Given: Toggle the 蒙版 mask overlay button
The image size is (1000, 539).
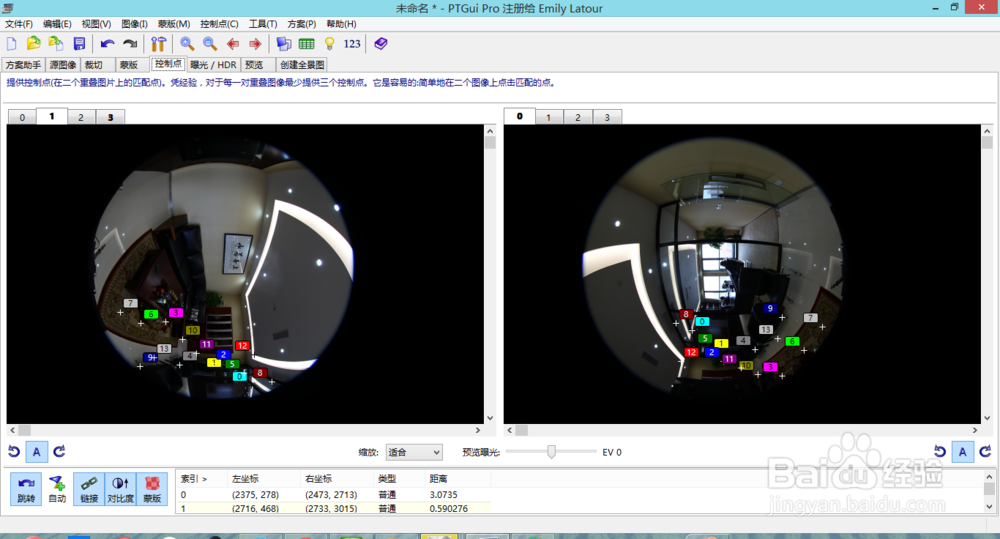Looking at the screenshot, I should 152,489.
